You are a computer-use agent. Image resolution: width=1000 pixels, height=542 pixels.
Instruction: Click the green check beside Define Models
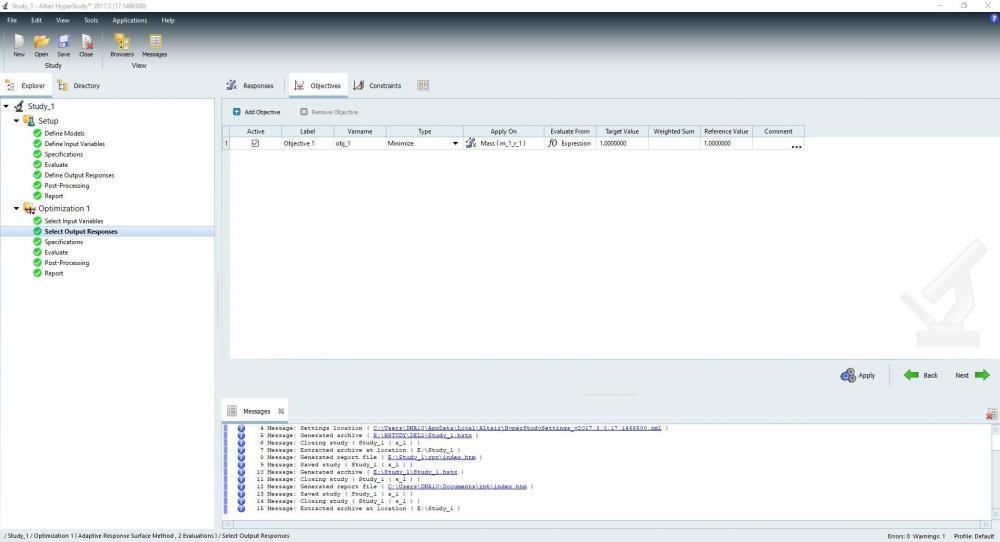(x=38, y=133)
